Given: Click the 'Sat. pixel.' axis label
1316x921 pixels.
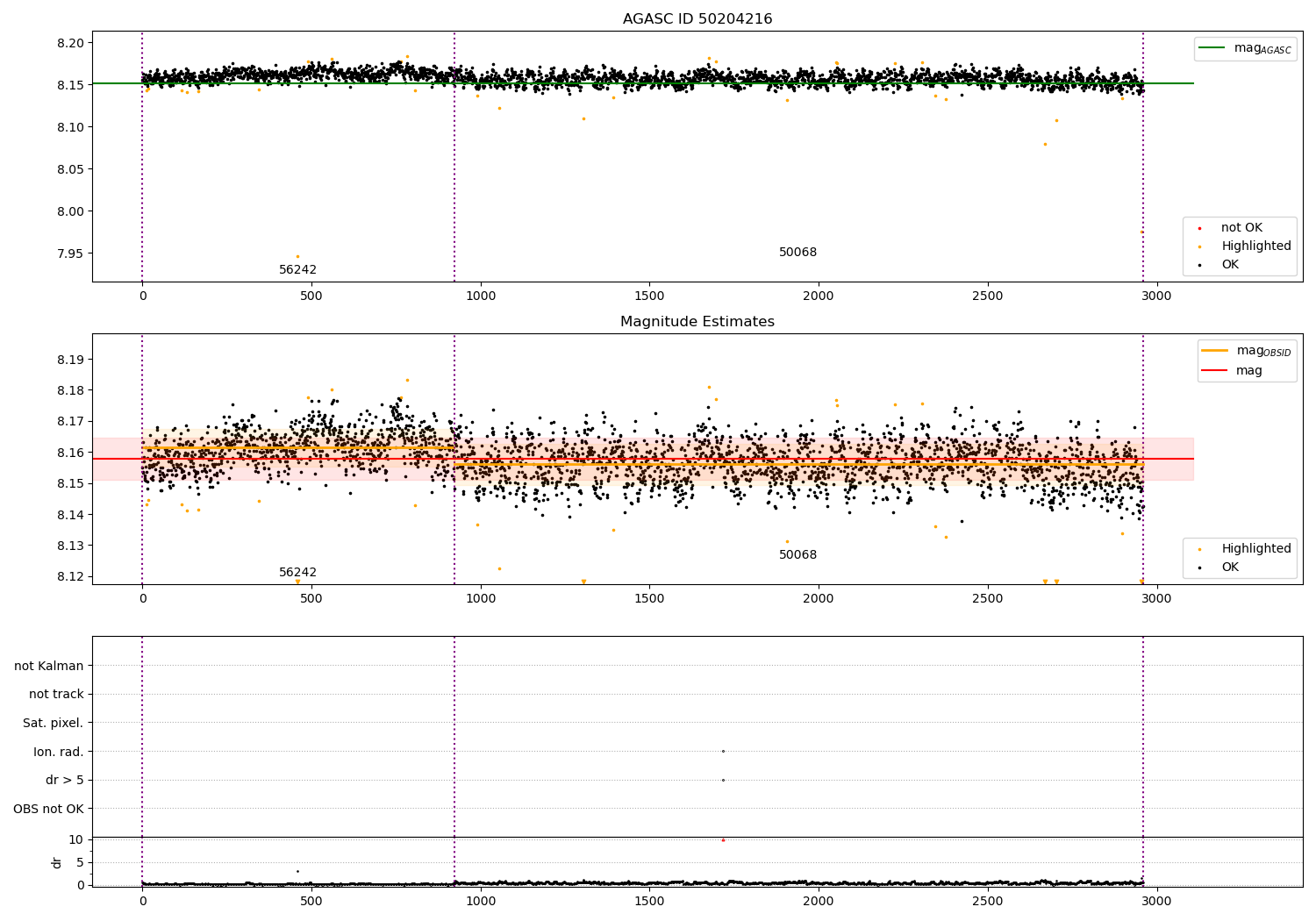Looking at the screenshot, I should pyautogui.click(x=54, y=724).
